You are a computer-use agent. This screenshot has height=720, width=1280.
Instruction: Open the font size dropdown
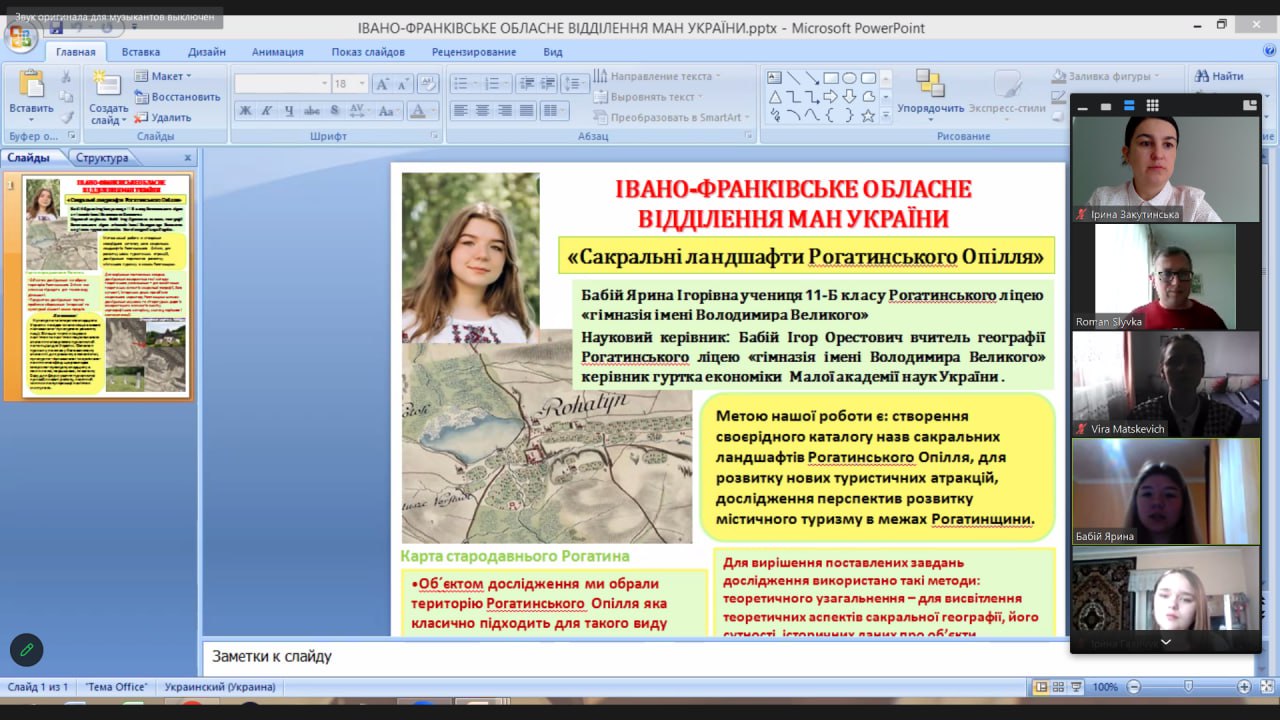pyautogui.click(x=362, y=84)
